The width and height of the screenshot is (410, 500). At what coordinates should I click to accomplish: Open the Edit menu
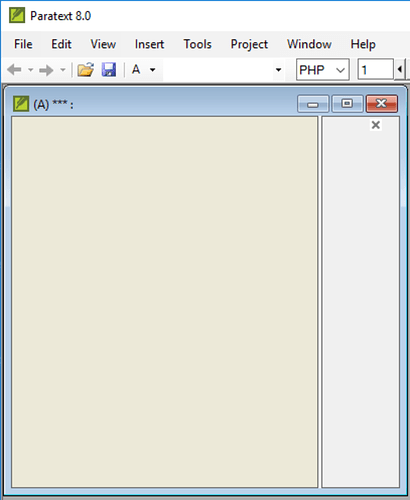click(61, 44)
